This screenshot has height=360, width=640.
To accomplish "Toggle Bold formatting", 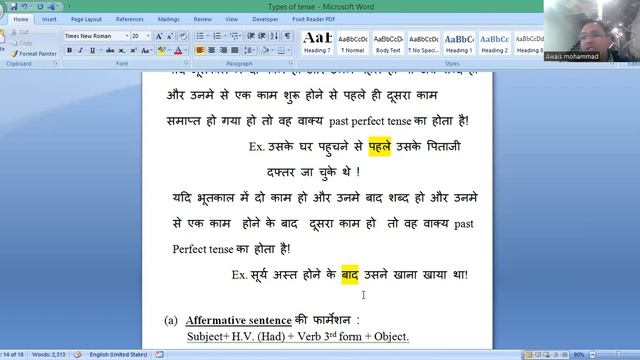I will pyautogui.click(x=69, y=51).
